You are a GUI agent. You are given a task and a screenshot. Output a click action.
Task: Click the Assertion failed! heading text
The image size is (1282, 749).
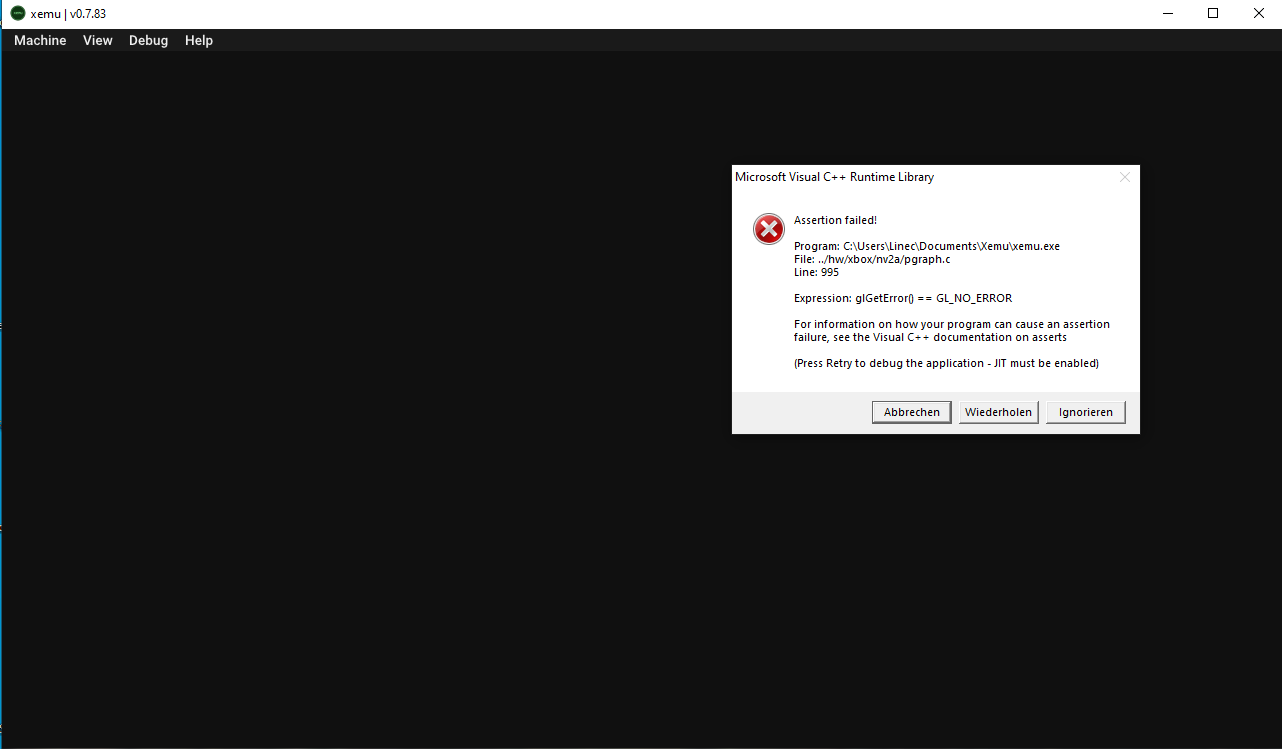point(835,220)
